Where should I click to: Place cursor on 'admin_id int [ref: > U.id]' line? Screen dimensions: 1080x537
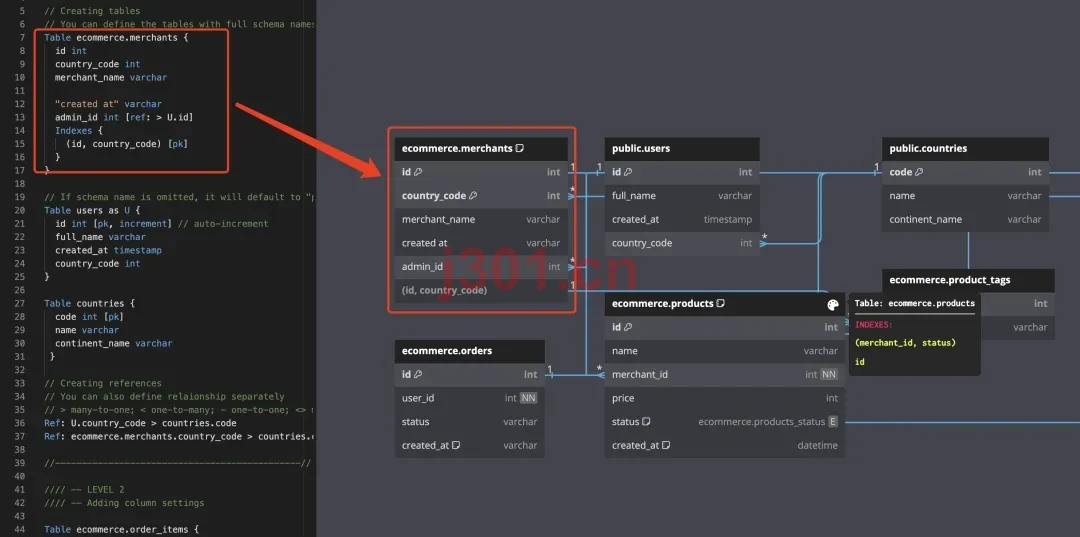click(124, 117)
